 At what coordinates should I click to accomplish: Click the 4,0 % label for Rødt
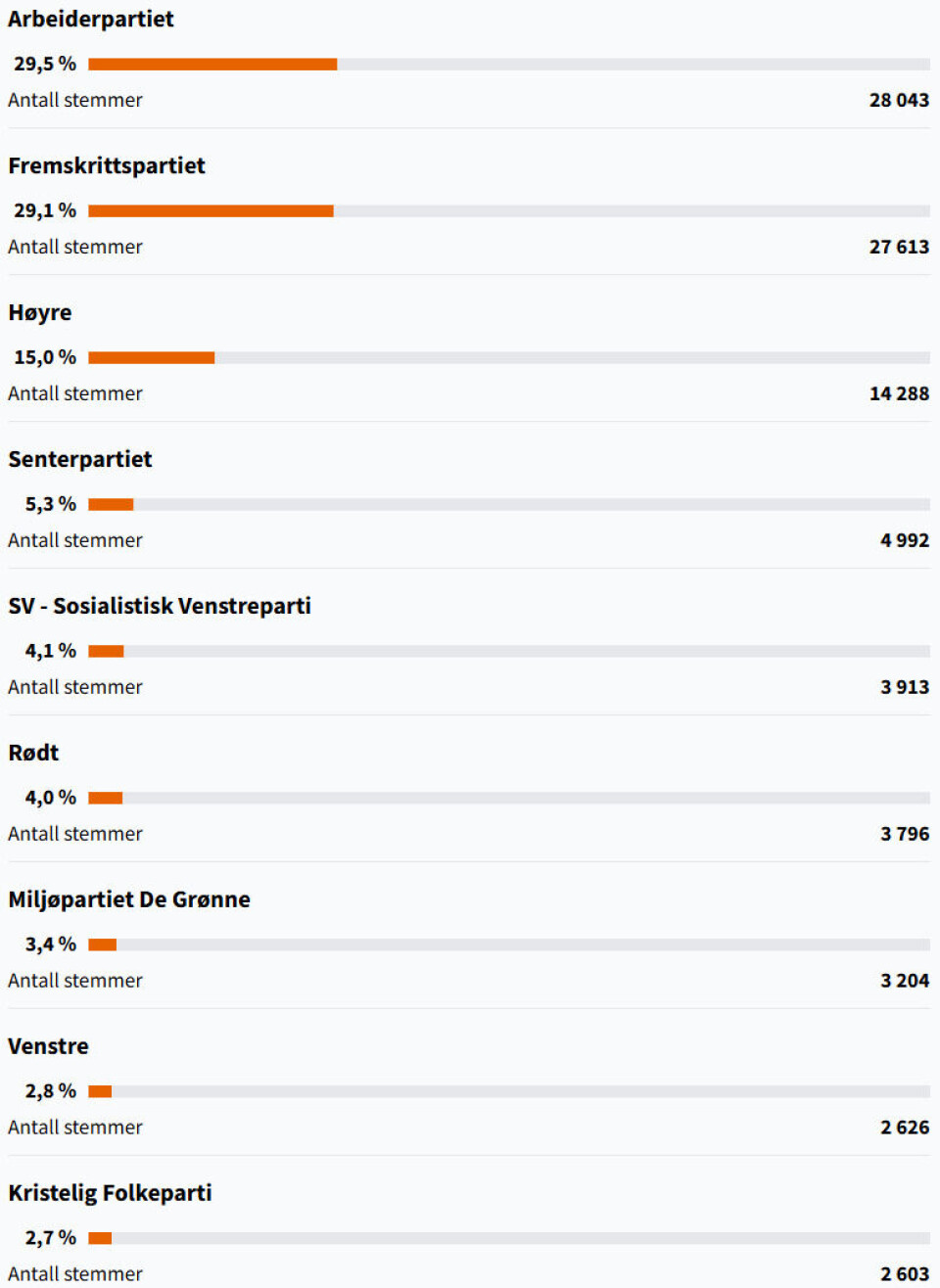51,798
